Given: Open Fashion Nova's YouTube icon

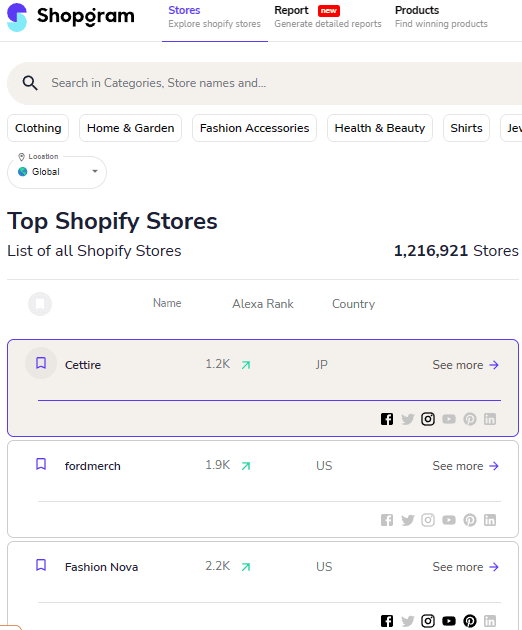Looking at the screenshot, I should tap(449, 621).
